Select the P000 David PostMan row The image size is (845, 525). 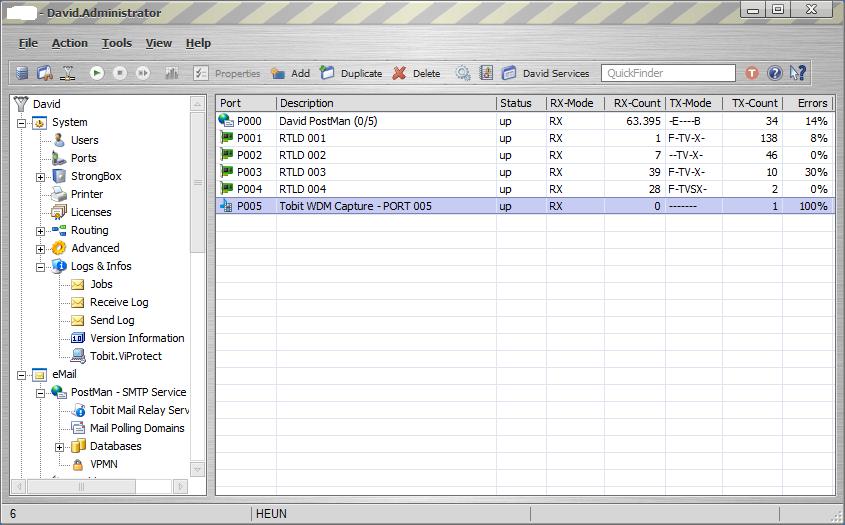click(x=525, y=121)
